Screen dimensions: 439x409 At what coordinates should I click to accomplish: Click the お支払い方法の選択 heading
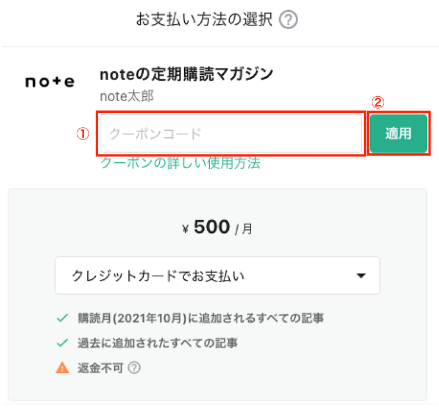(x=204, y=19)
